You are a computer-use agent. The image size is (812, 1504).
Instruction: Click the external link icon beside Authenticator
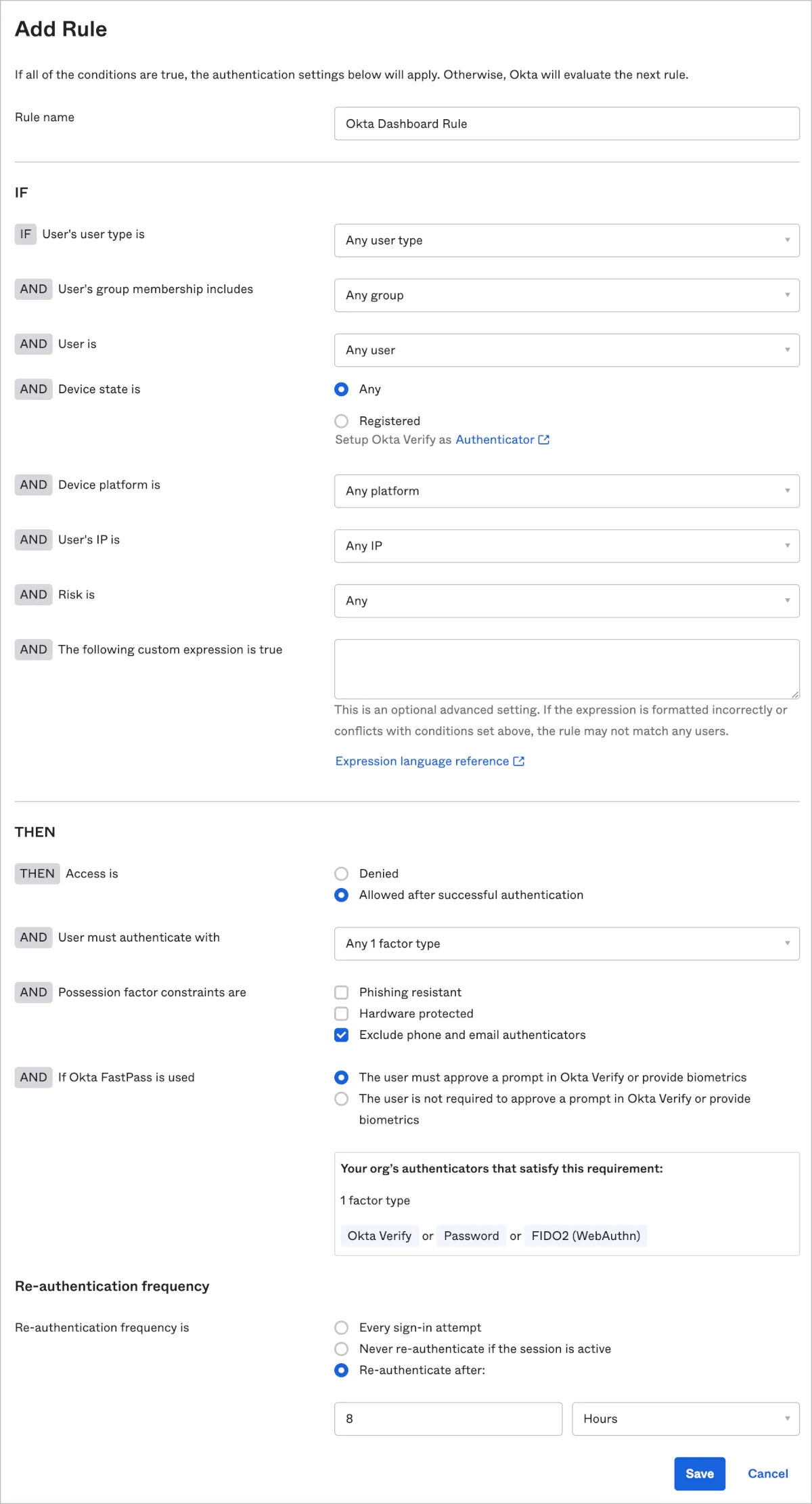coord(543,440)
